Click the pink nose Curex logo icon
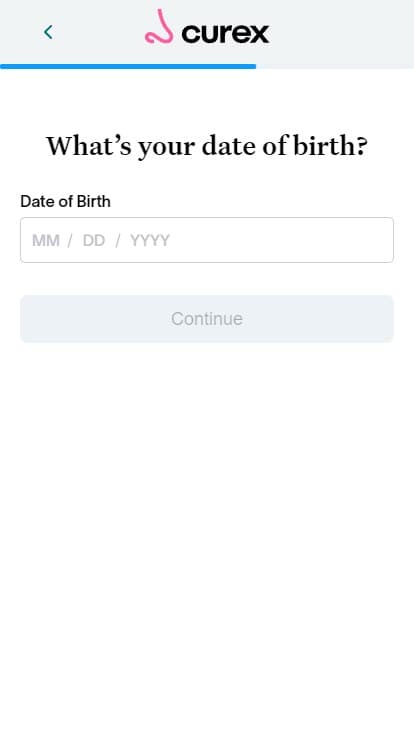Viewport: 414px width, 736px height. [x=159, y=27]
